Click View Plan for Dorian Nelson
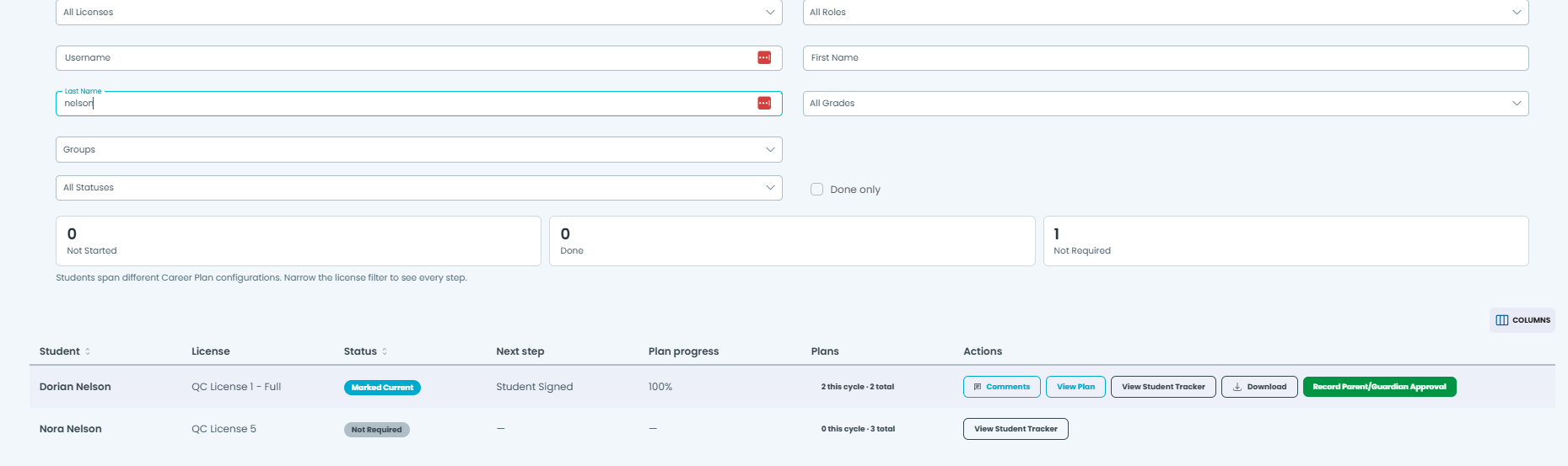 click(x=1075, y=387)
